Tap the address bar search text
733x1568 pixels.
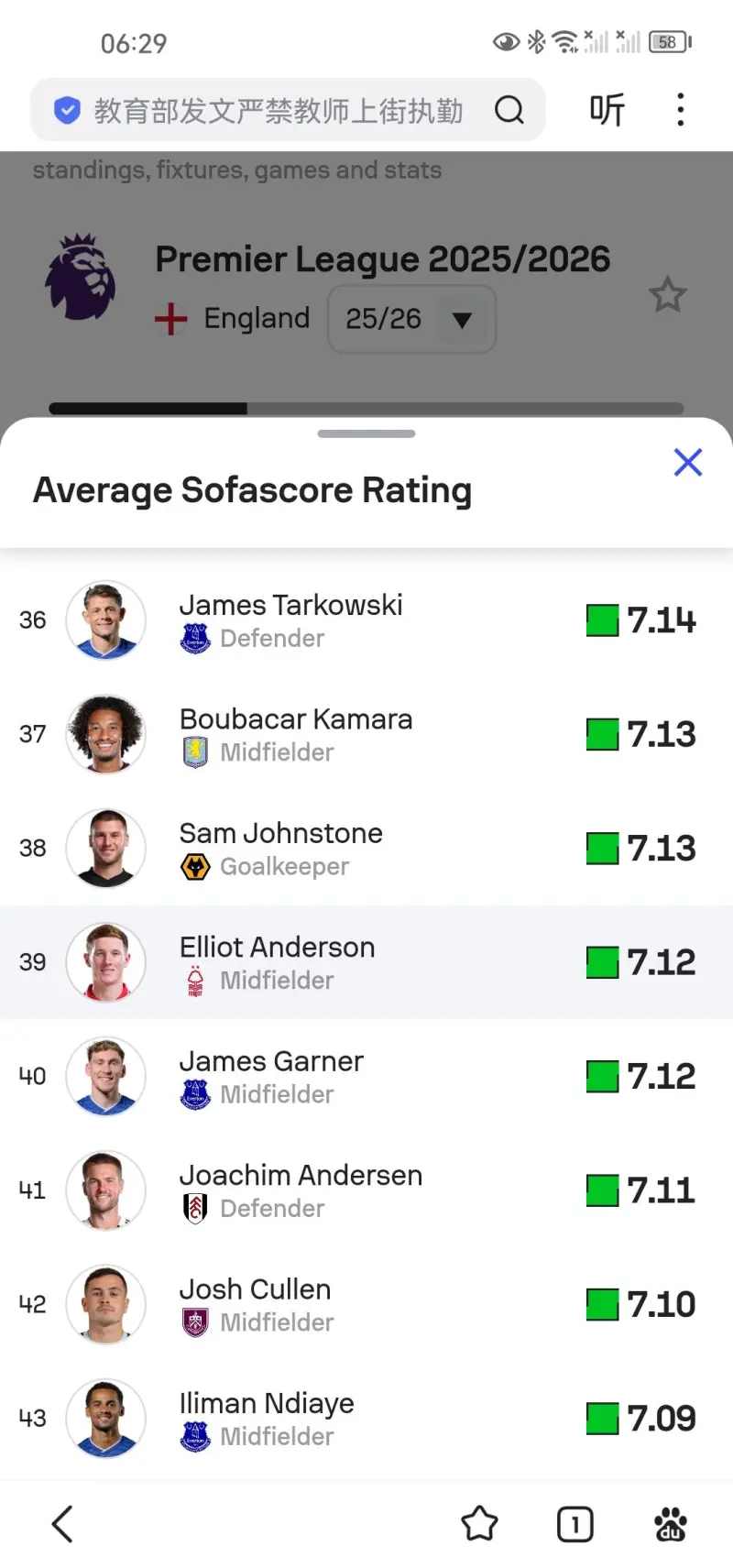pyautogui.click(x=278, y=111)
